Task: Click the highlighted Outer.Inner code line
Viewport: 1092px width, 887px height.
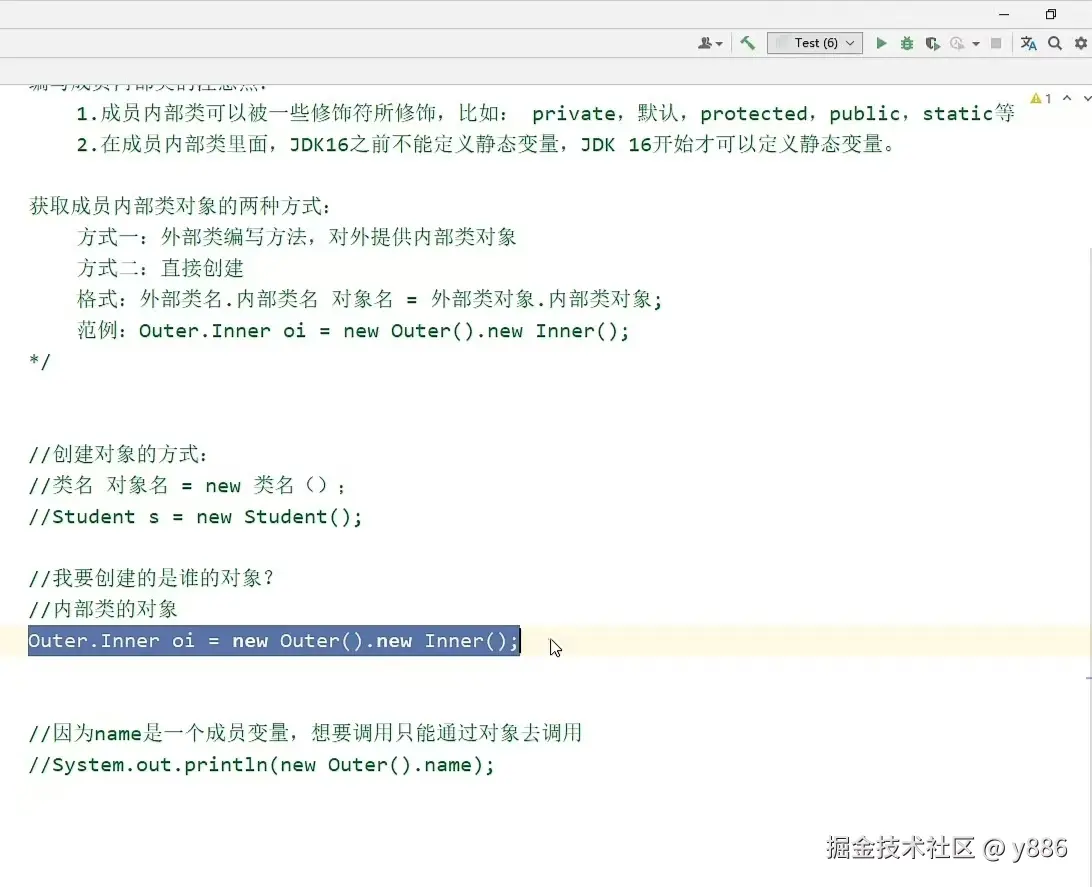Action: coord(273,641)
